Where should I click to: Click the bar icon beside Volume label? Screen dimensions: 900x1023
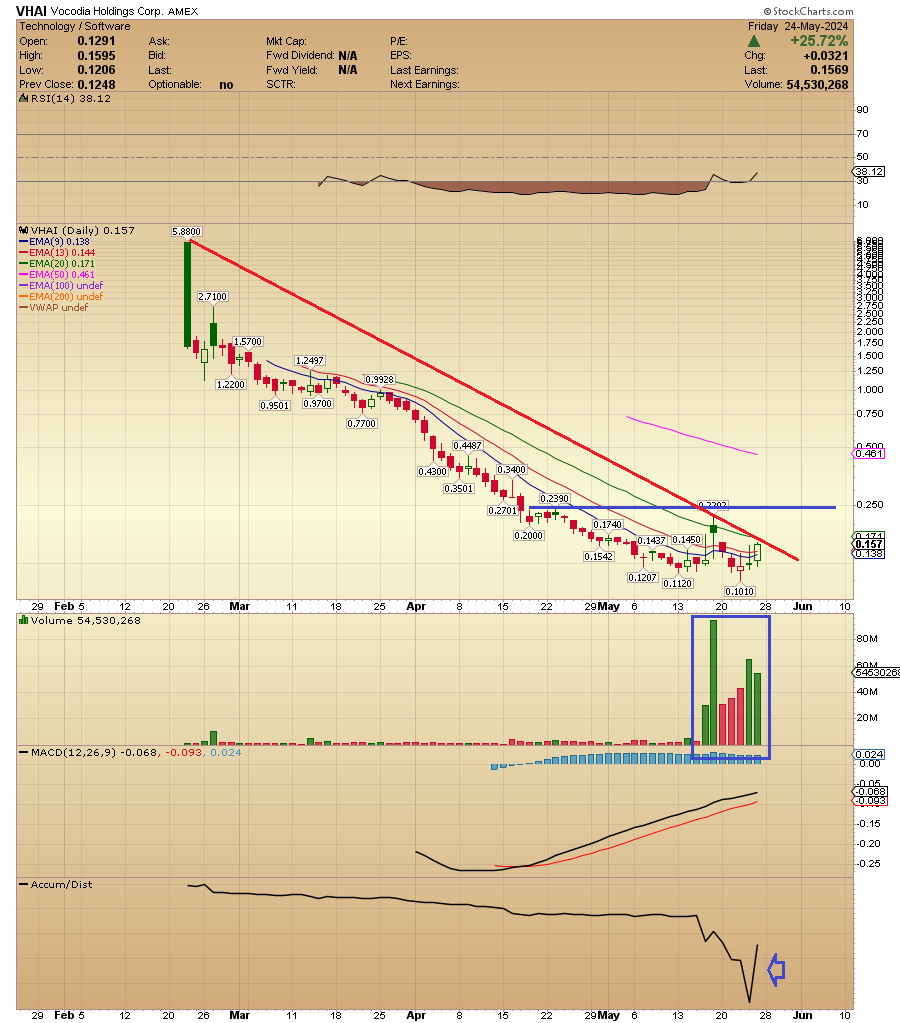[24, 620]
